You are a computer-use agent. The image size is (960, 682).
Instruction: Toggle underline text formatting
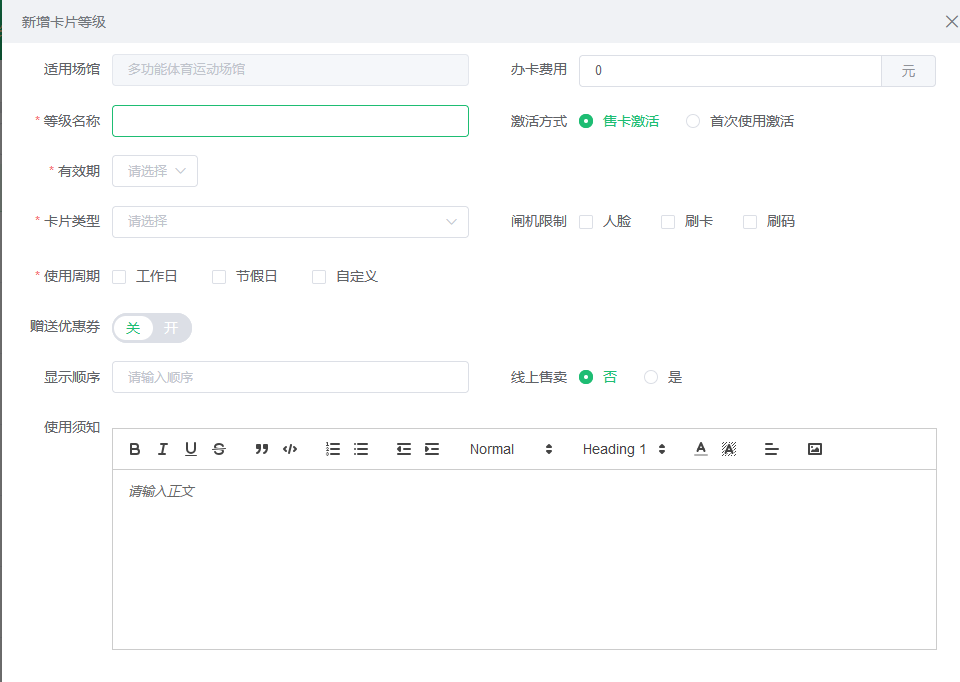(x=191, y=449)
